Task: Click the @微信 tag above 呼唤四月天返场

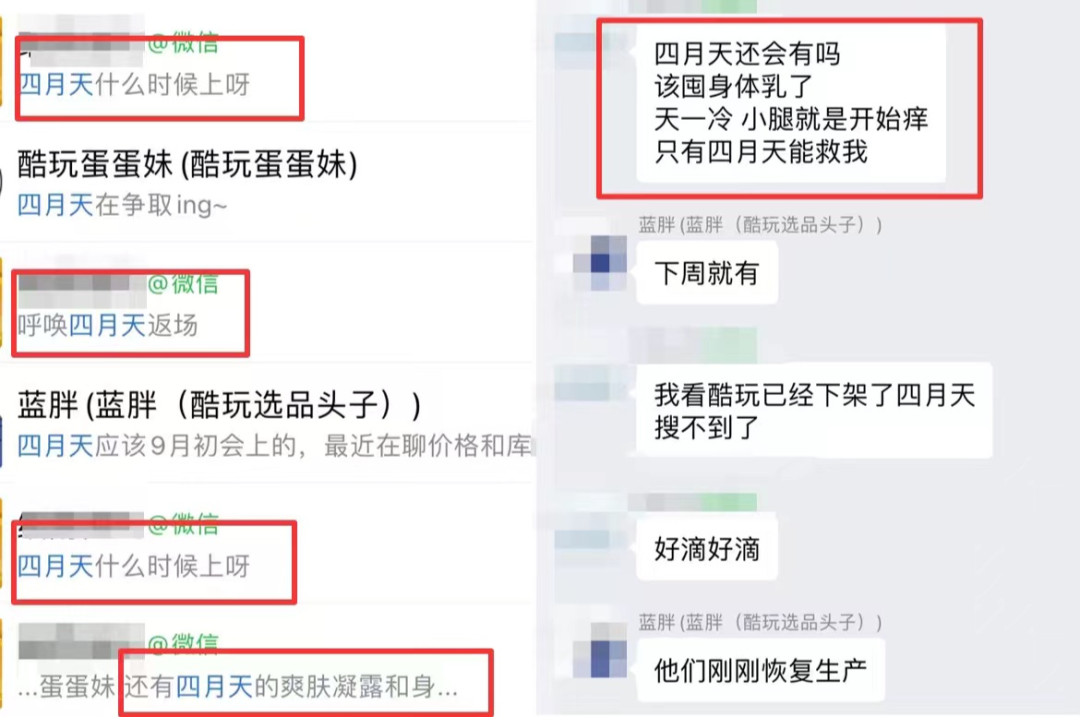Action: [183, 283]
